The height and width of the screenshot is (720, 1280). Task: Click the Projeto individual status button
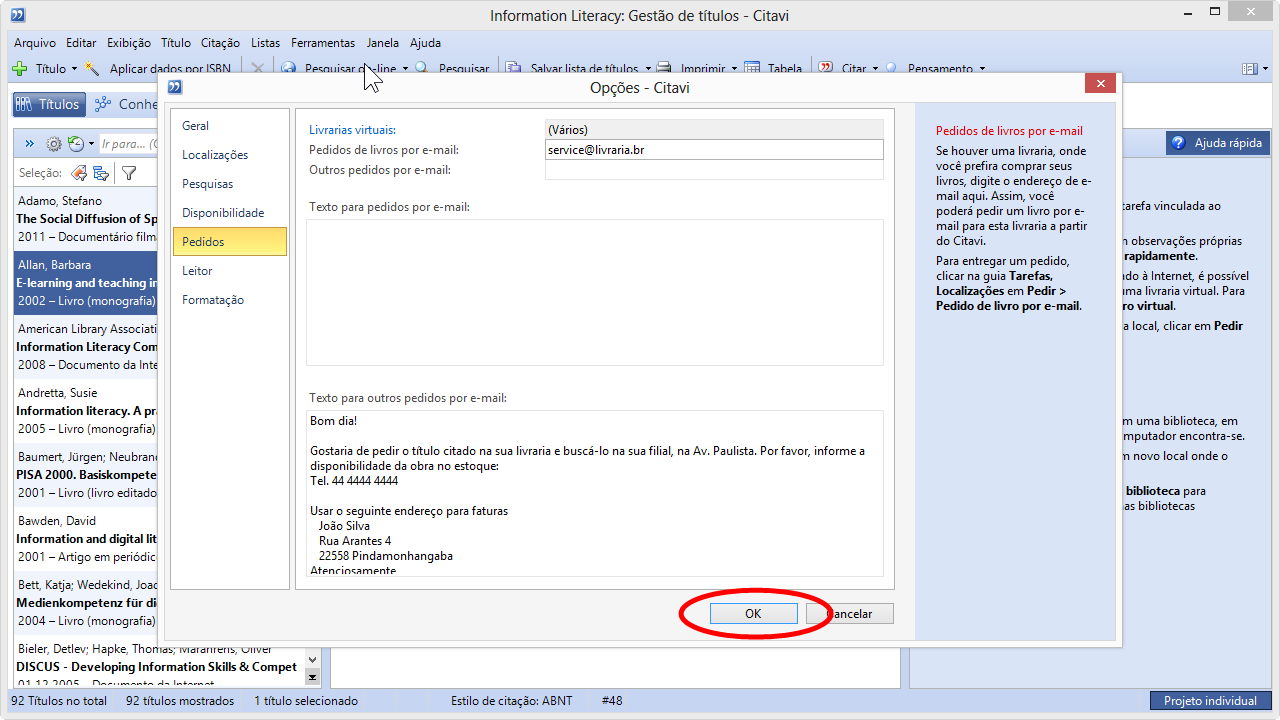(1210, 701)
